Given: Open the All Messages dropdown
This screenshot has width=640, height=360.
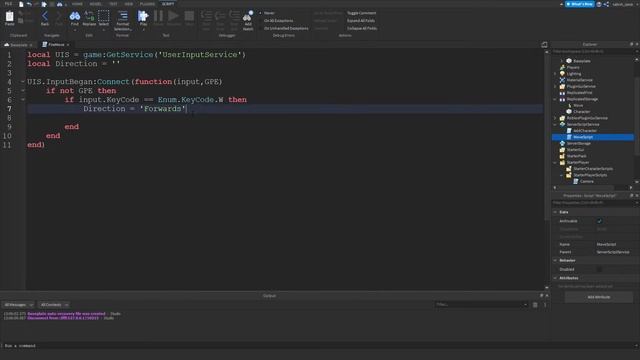Looking at the screenshot, I should pyautogui.click(x=18, y=305).
